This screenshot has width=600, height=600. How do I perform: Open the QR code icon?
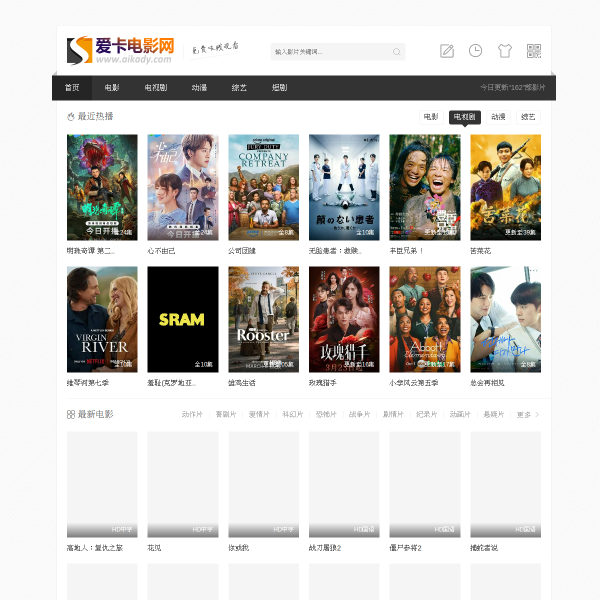534,51
